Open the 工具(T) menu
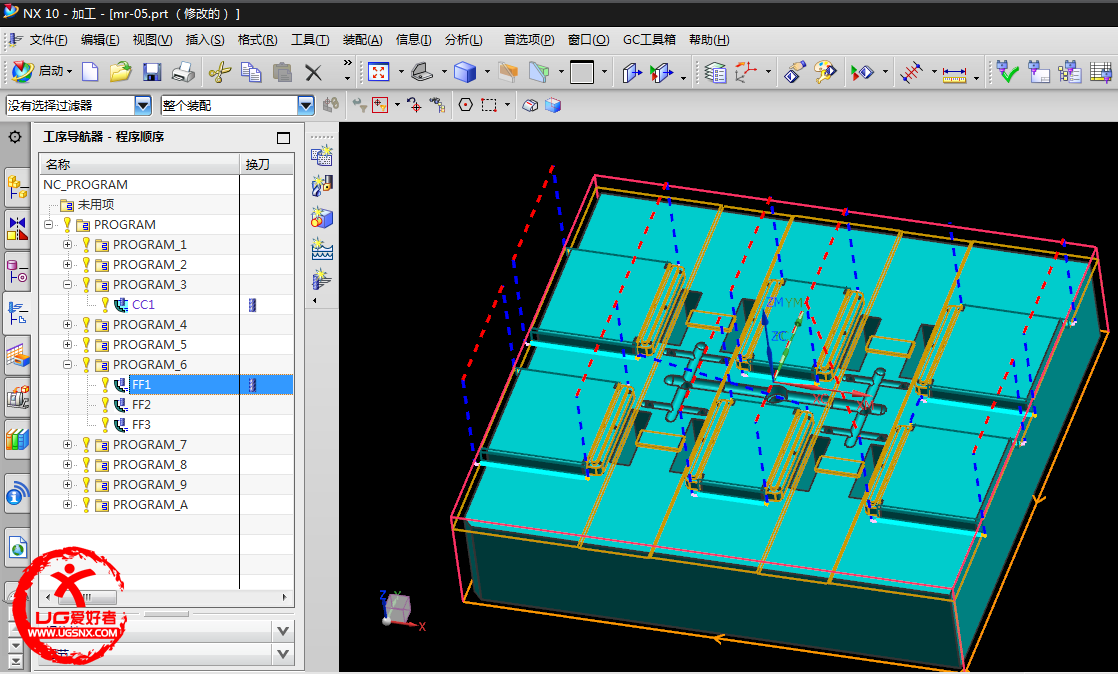Viewport: 1118px width, 674px height. [x=310, y=40]
